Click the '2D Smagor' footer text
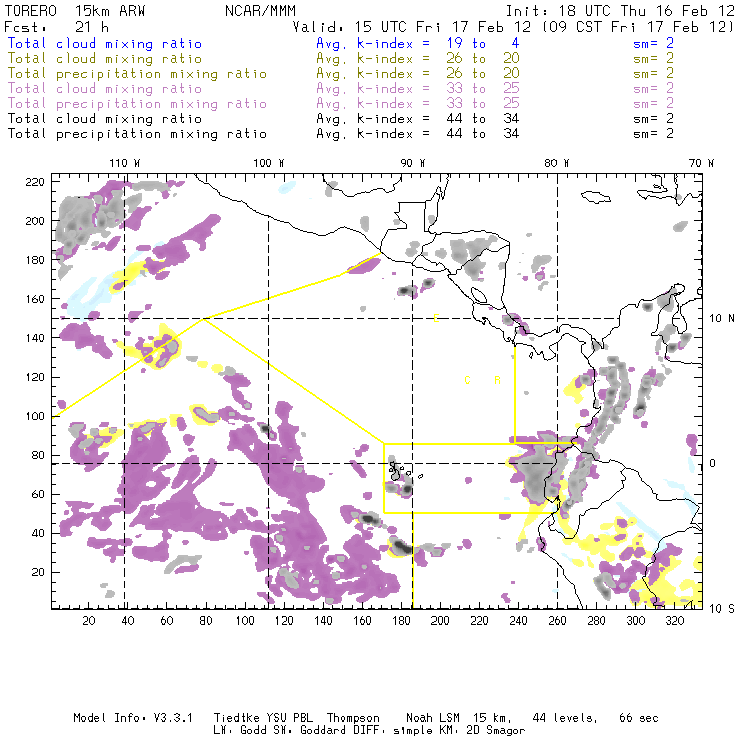This screenshot has height=740, width=740. tap(496, 731)
